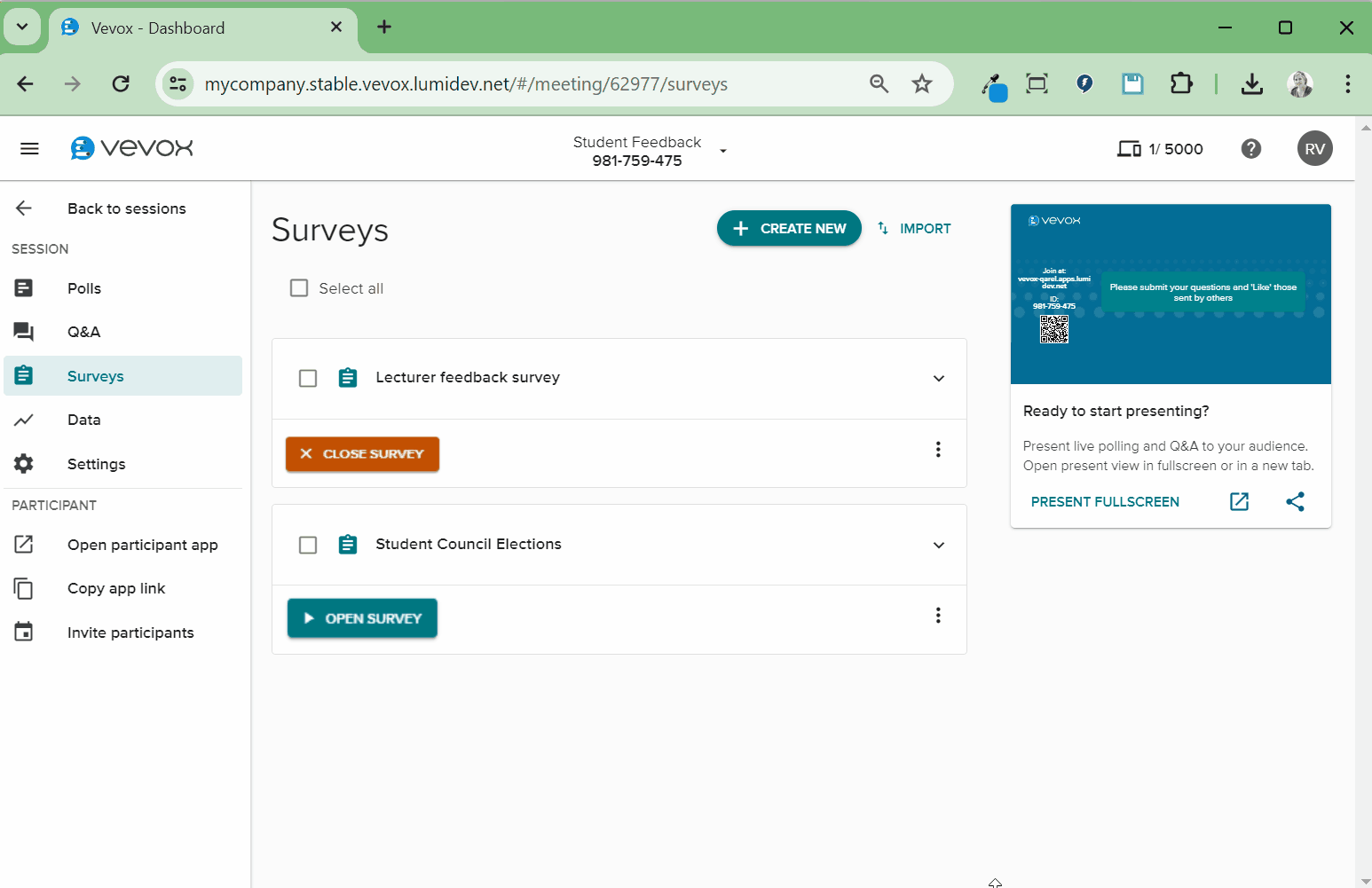Check the Student Council Elections checkbox
The width and height of the screenshot is (1372, 888).
coord(308,545)
